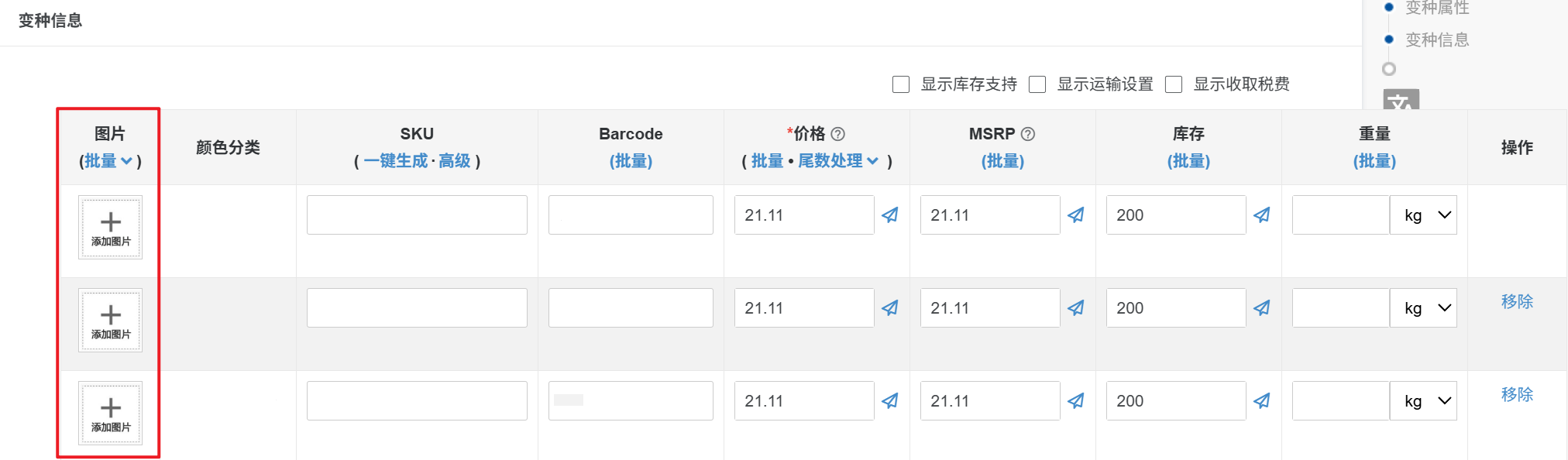Click the second row MSRP paper-plane apply icon
This screenshot has width=1568, height=460.
coord(1076,308)
